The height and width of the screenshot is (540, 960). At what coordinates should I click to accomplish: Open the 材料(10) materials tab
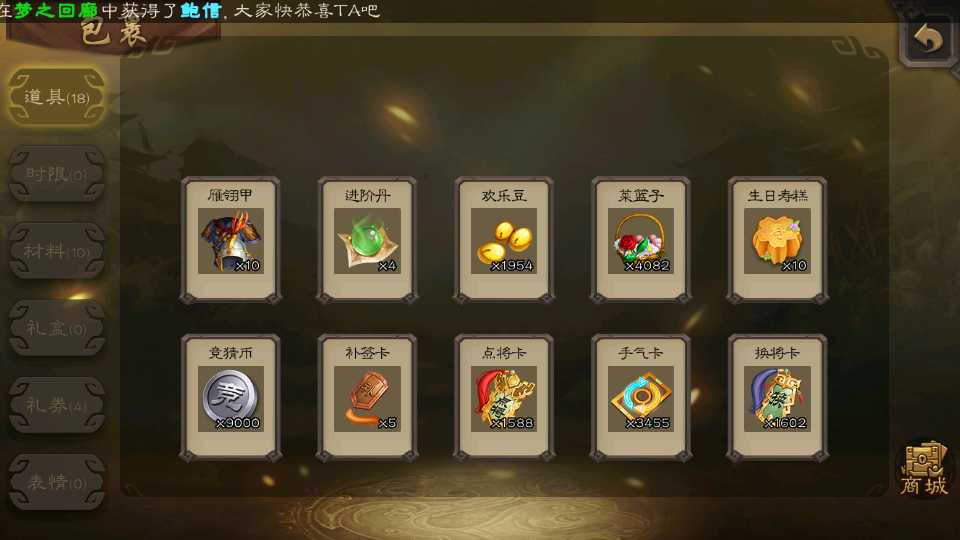point(56,251)
